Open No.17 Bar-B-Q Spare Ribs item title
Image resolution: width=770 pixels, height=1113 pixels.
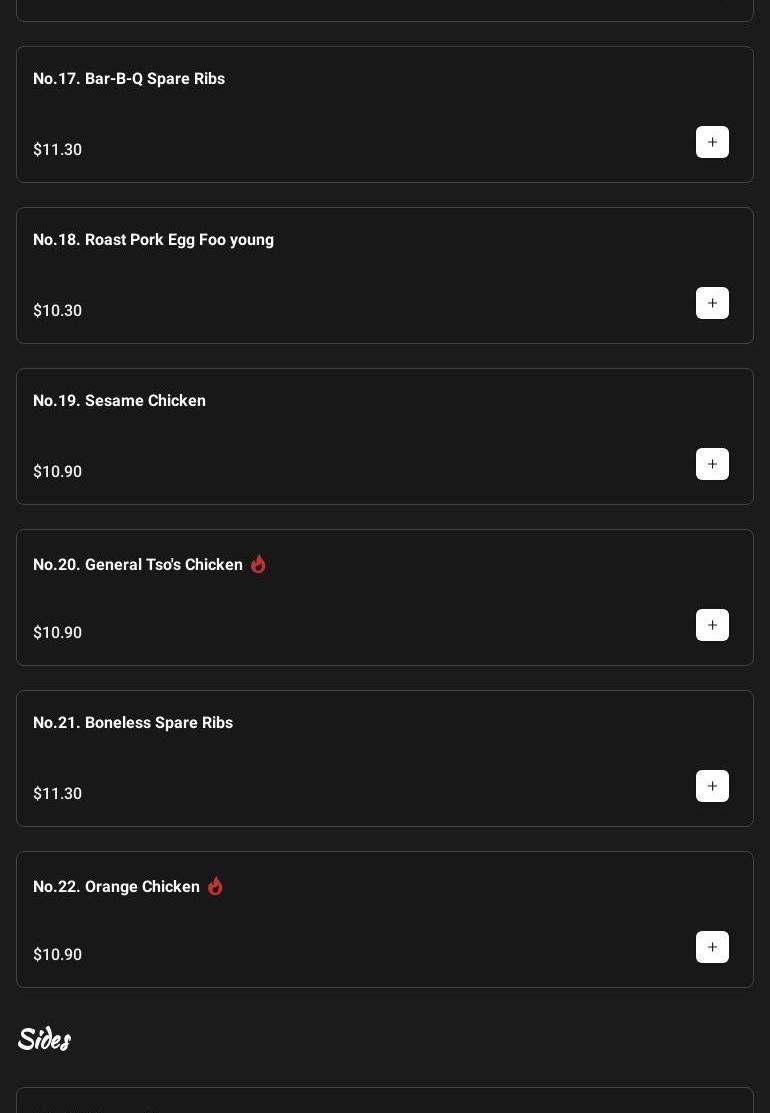pyautogui.click(x=129, y=78)
